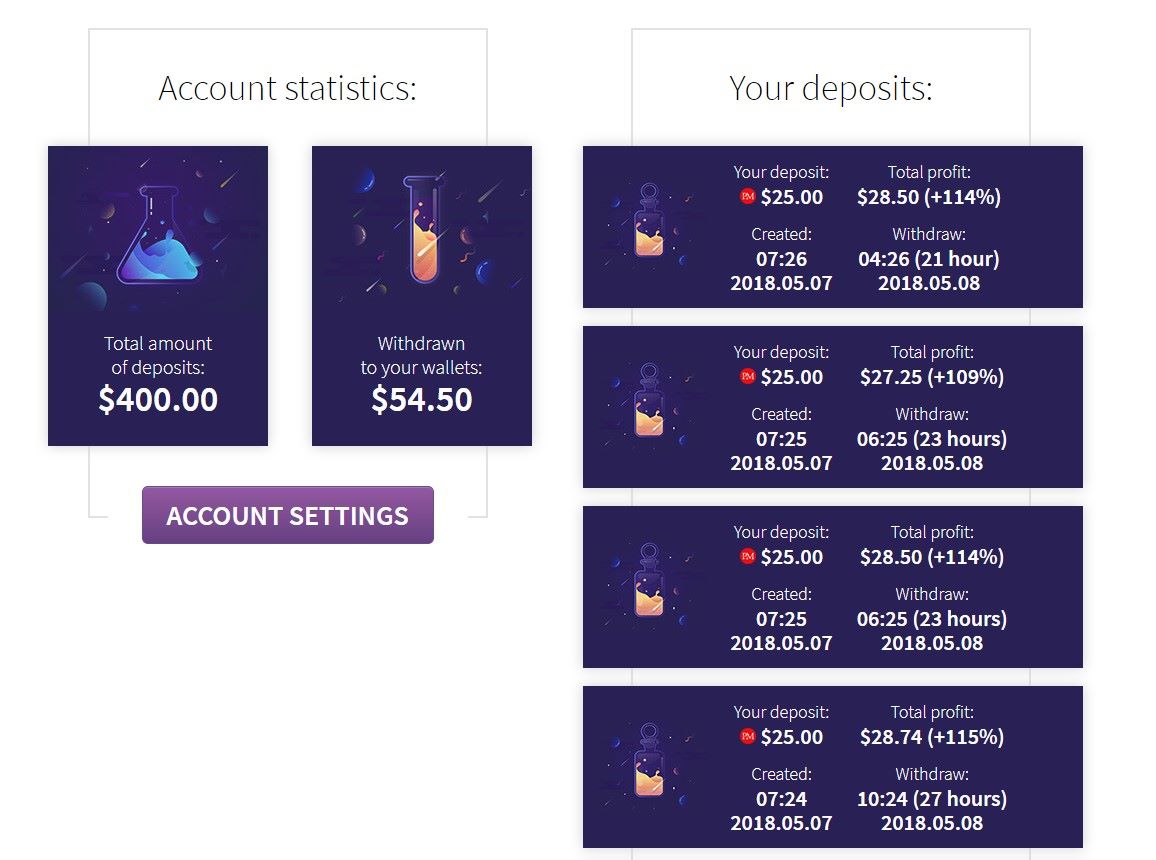The height and width of the screenshot is (860, 1156).
Task: Click created time 07:26 in first deposit
Action: click(781, 259)
